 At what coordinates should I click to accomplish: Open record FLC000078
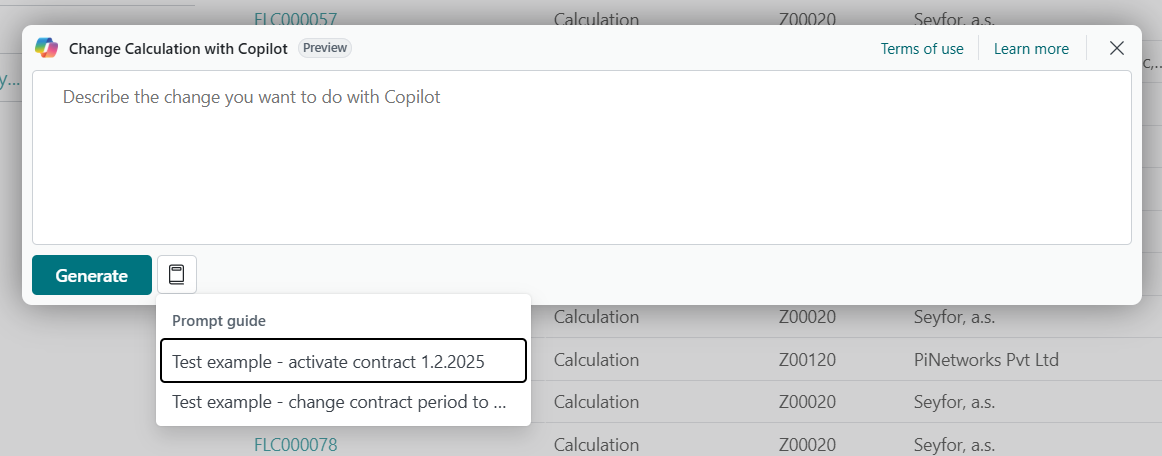[x=295, y=444]
